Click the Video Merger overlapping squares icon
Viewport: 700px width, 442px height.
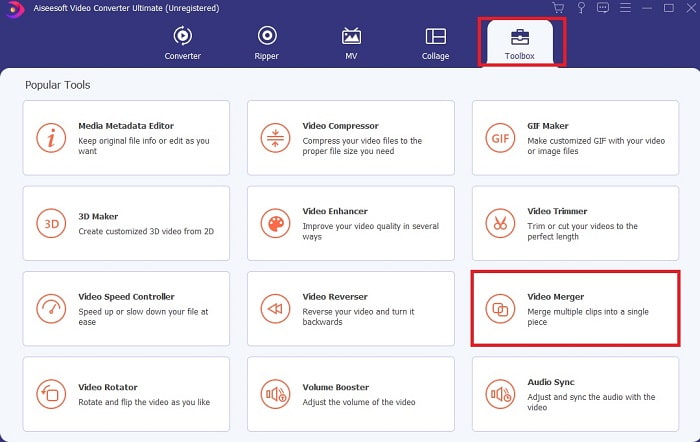[x=500, y=309]
